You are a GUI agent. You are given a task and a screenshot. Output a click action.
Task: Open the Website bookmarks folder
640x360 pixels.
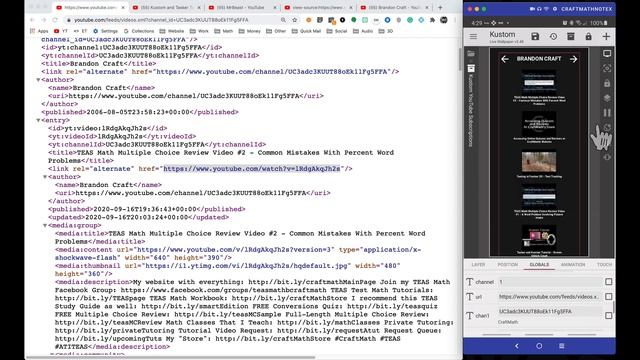[172, 31]
